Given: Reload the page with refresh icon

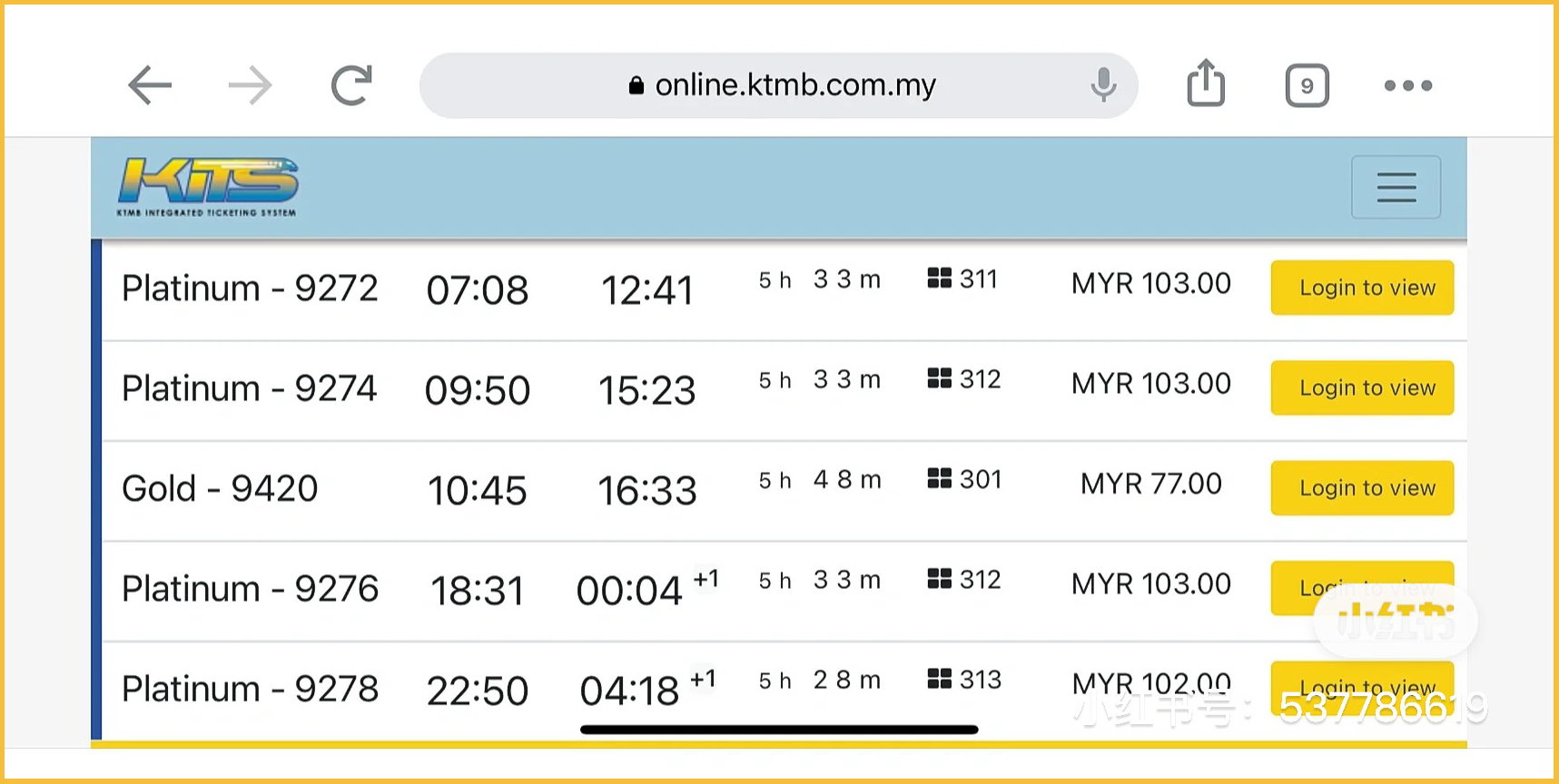Looking at the screenshot, I should (x=351, y=86).
